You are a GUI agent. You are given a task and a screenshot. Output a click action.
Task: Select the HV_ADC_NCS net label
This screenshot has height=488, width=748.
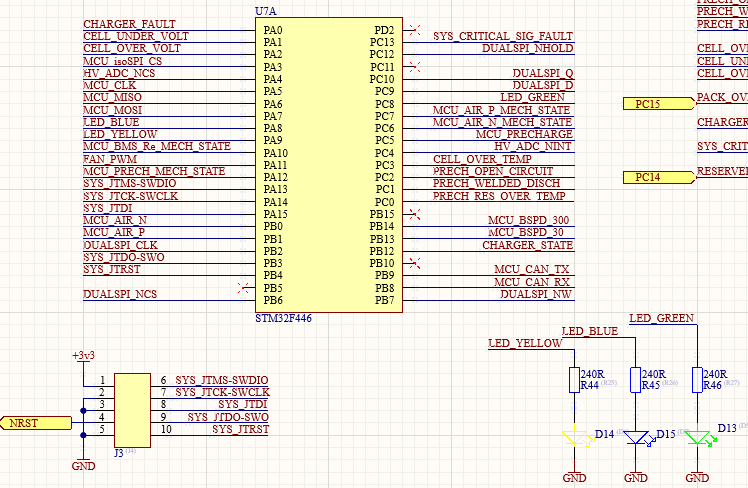pyautogui.click(x=119, y=73)
